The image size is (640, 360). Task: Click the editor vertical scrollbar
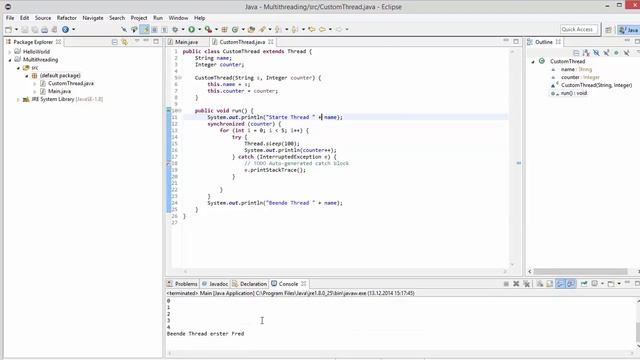tap(512, 158)
